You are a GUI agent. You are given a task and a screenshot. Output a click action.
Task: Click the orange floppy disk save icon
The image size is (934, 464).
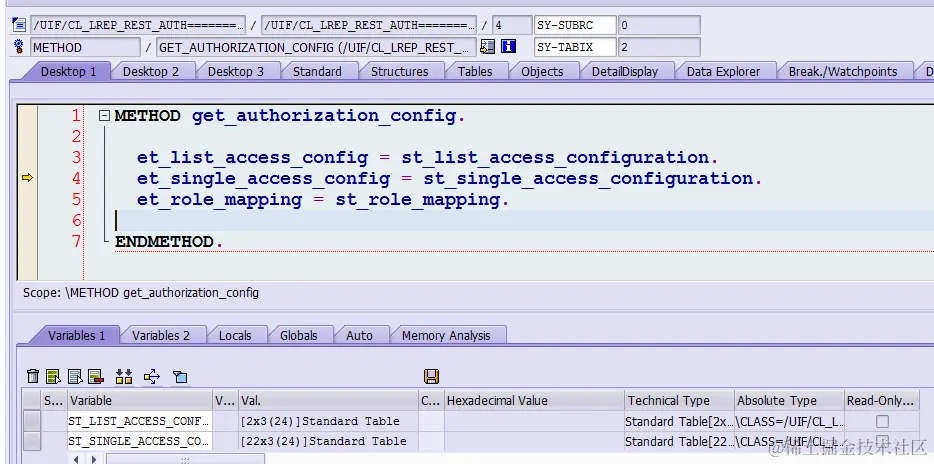pos(431,376)
